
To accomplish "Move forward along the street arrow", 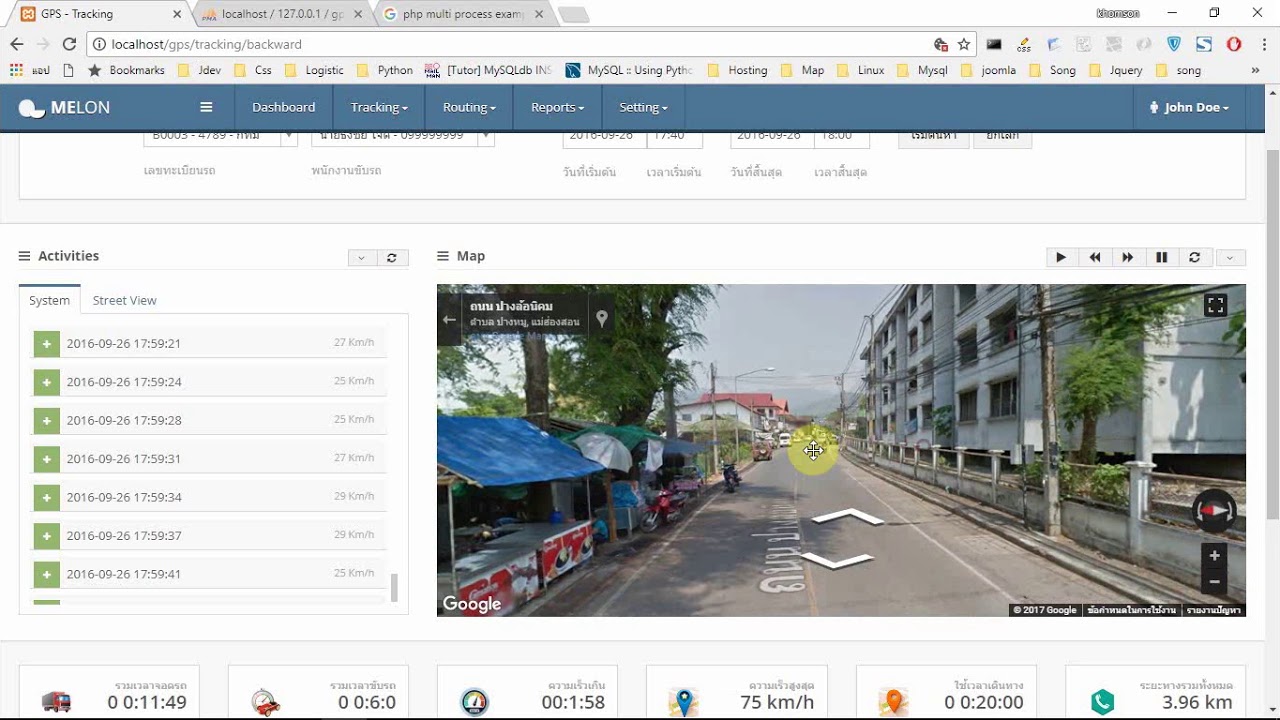I will coord(846,517).
